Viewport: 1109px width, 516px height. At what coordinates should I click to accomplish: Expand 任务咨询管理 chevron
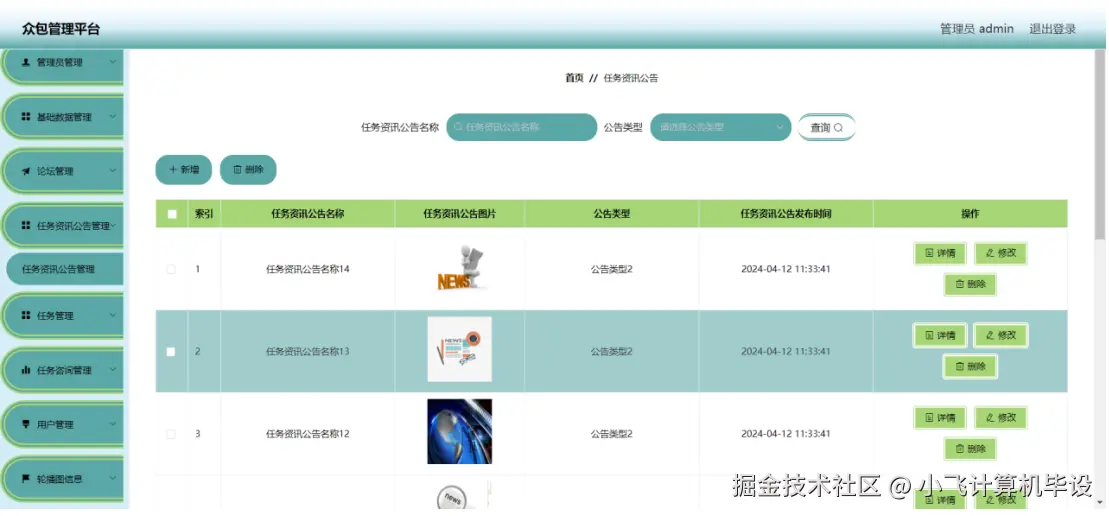click(113, 370)
